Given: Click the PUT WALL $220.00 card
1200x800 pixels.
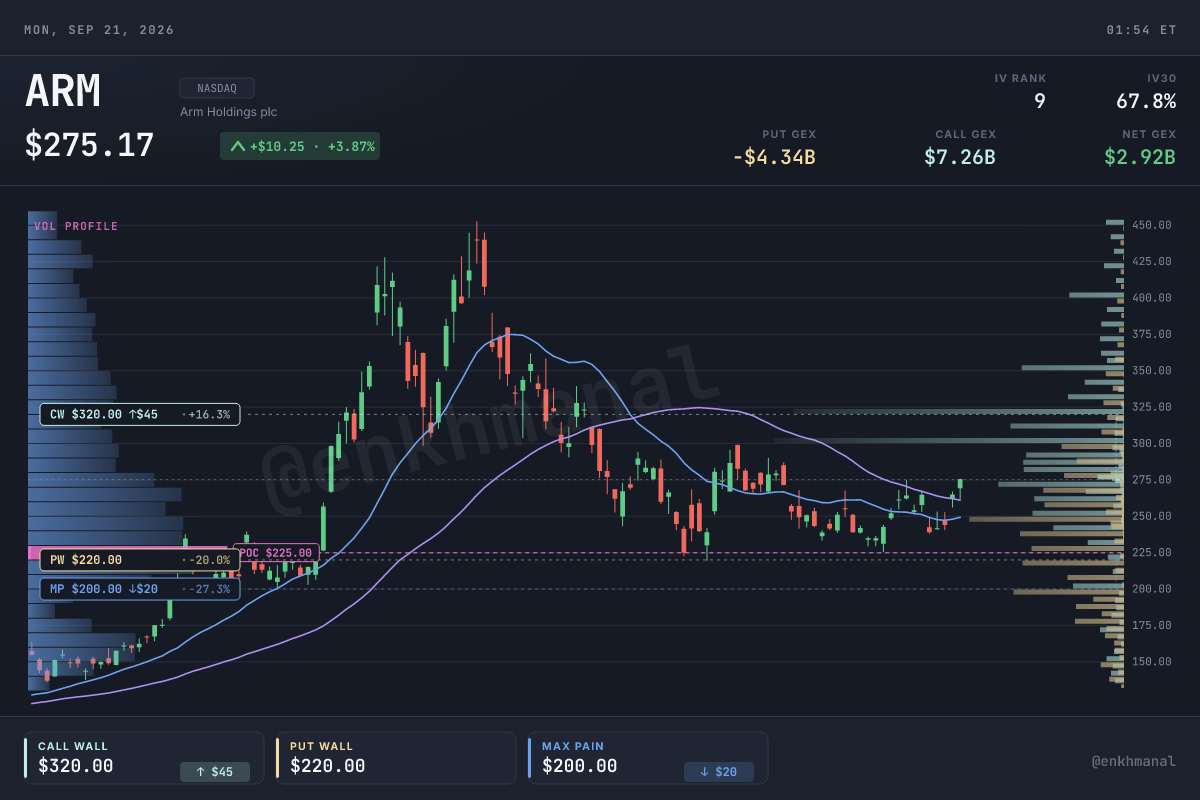Looking at the screenshot, I should [396, 758].
